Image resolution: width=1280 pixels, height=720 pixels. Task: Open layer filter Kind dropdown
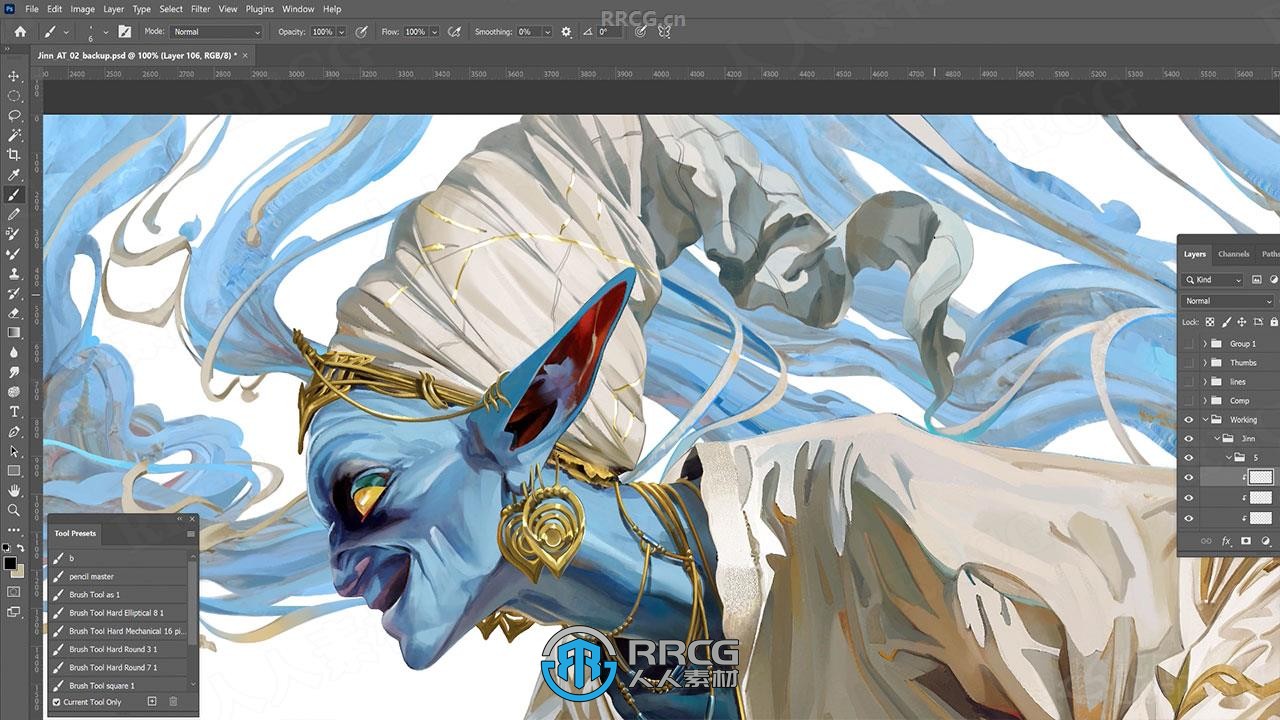(x=1213, y=280)
